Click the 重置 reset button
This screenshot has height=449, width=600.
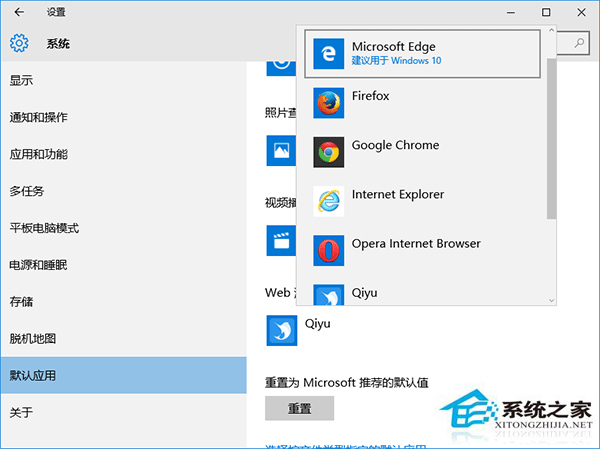299,408
